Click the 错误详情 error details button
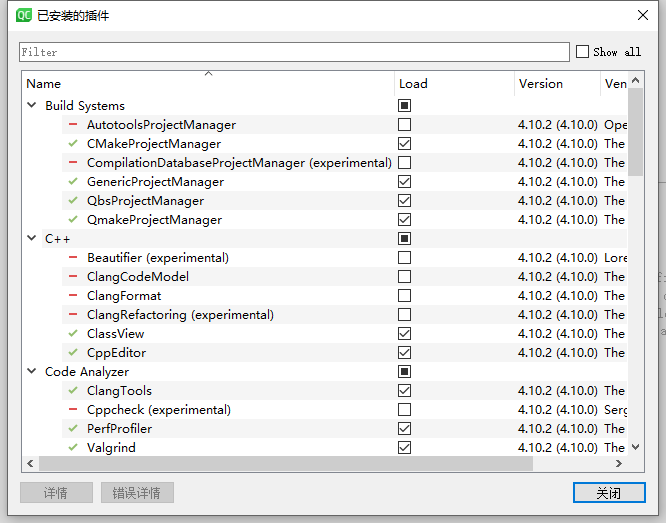The height and width of the screenshot is (523, 666). coord(137,493)
